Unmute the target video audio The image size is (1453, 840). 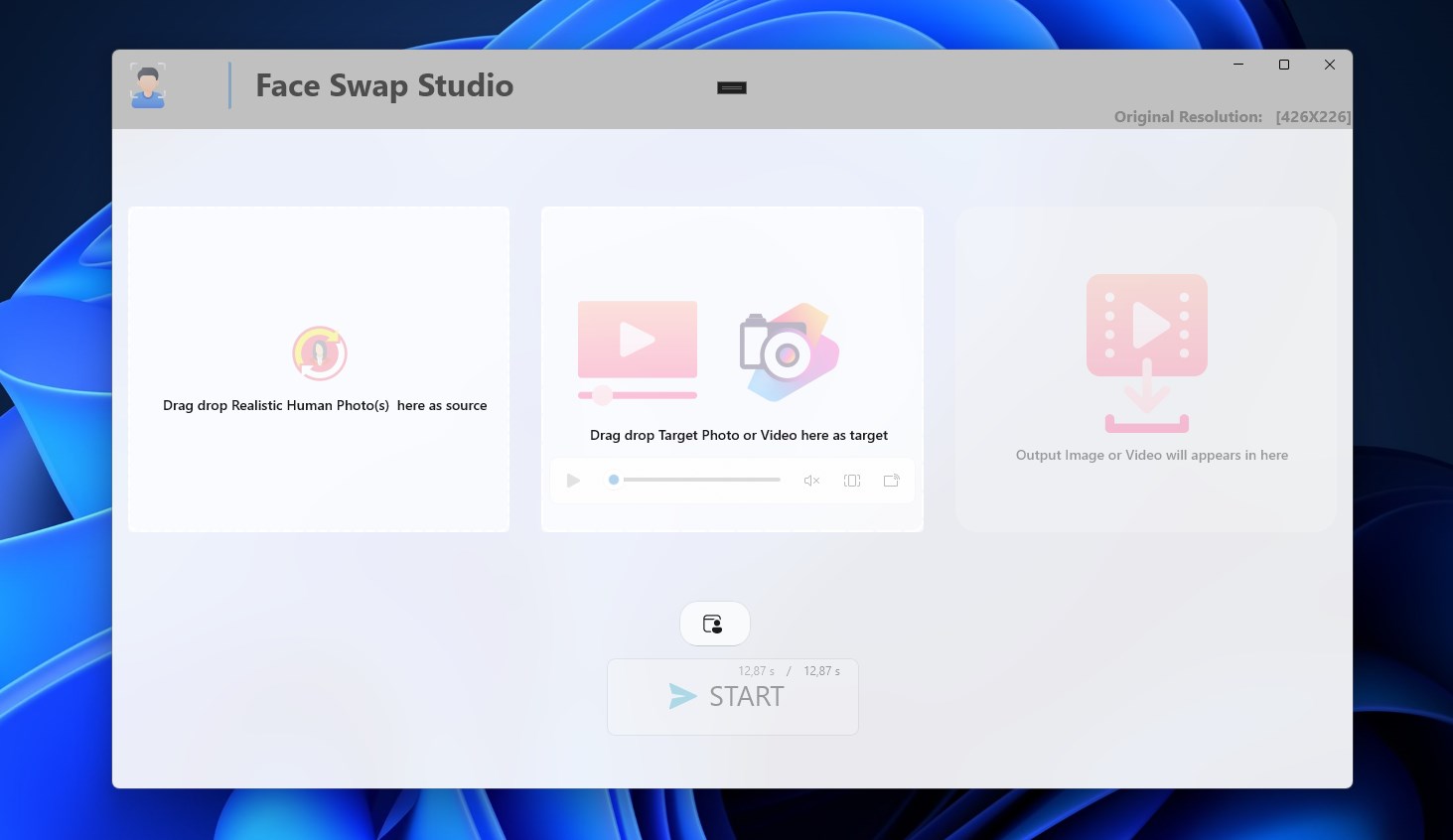point(810,480)
